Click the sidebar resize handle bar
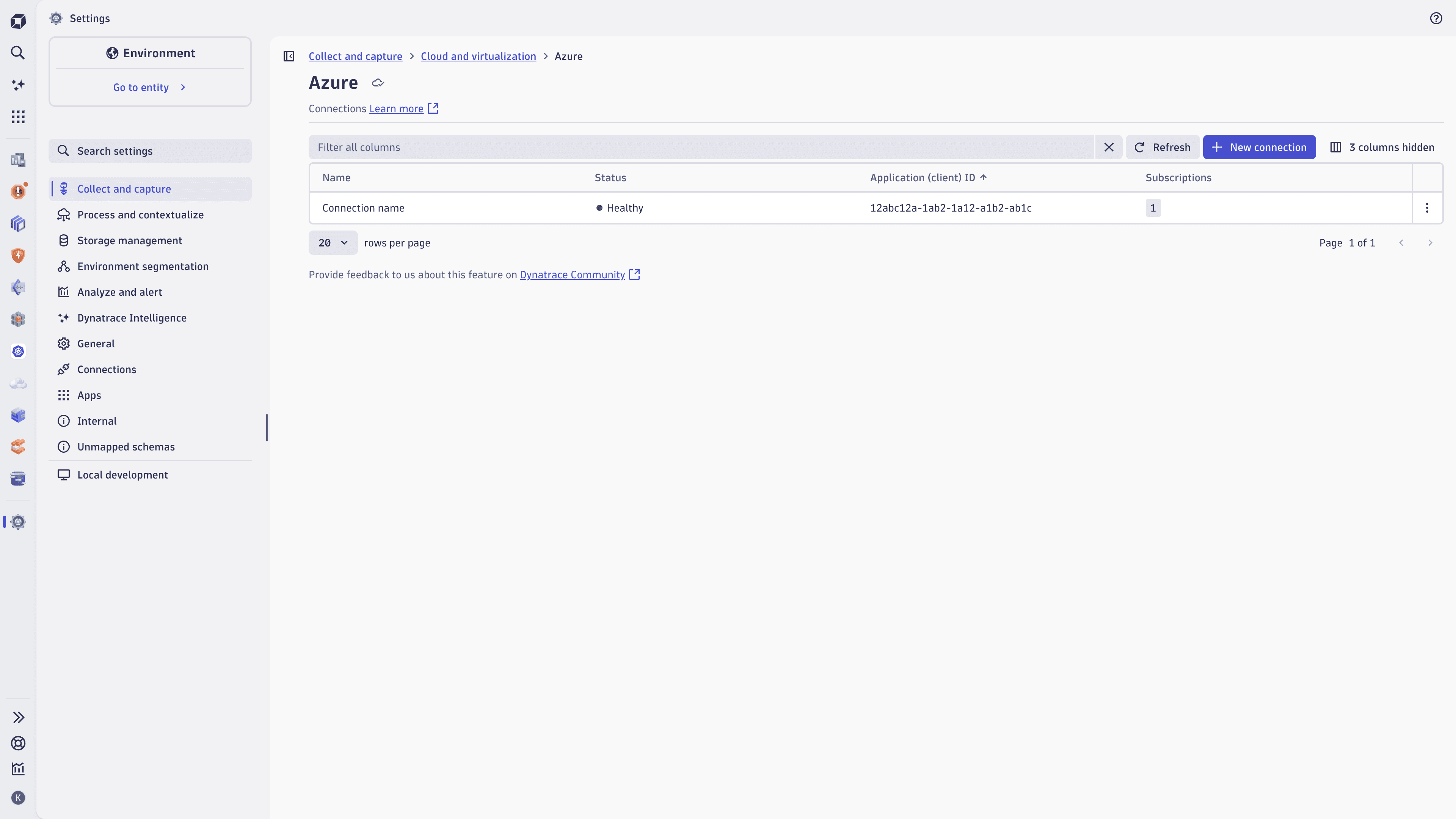The height and width of the screenshot is (819, 1456). pos(267,427)
